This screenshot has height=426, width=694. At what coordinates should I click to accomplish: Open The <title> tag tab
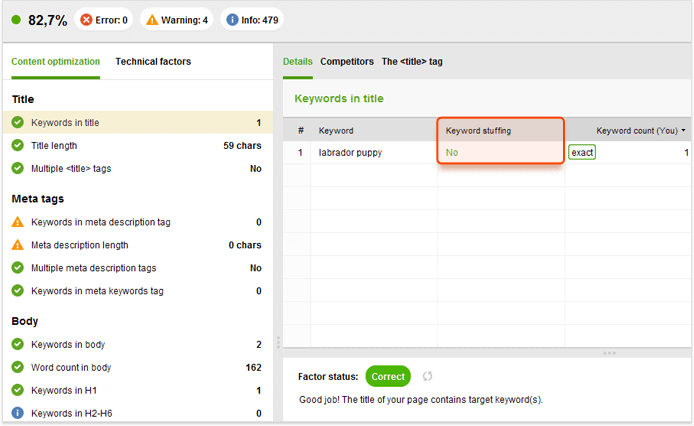pyautogui.click(x=412, y=62)
